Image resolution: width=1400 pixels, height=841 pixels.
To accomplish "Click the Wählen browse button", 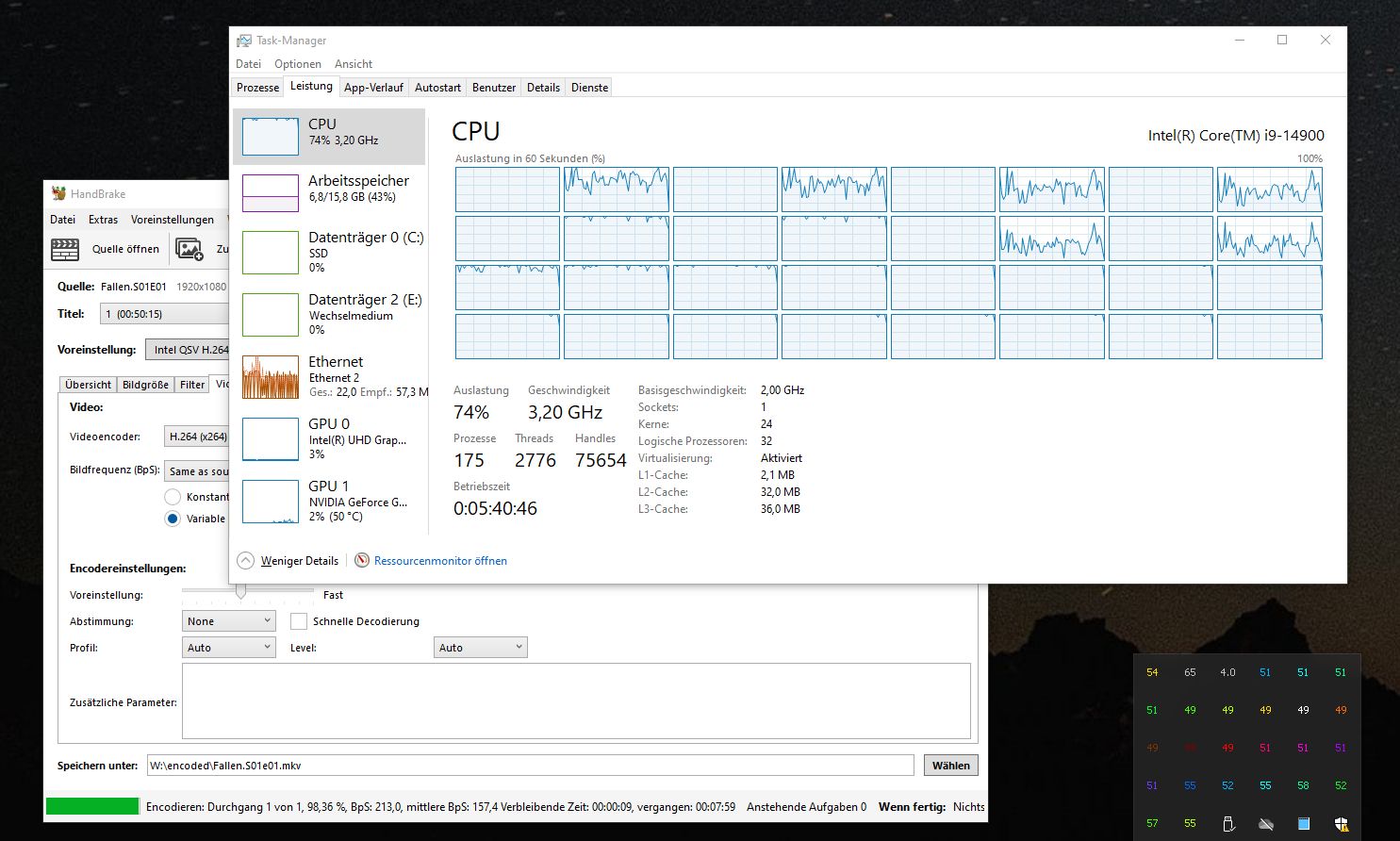I will coord(950,766).
